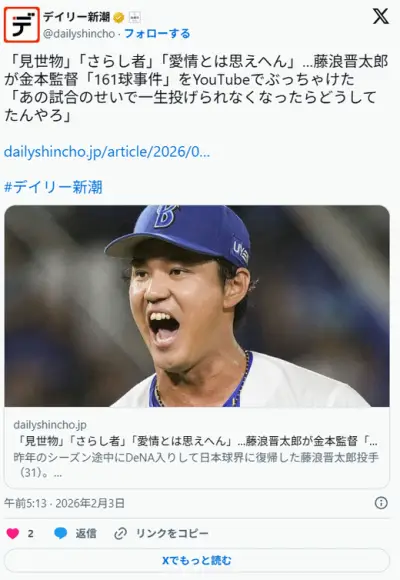Open the info icon near timestamp
The image size is (400, 580).
(381, 503)
